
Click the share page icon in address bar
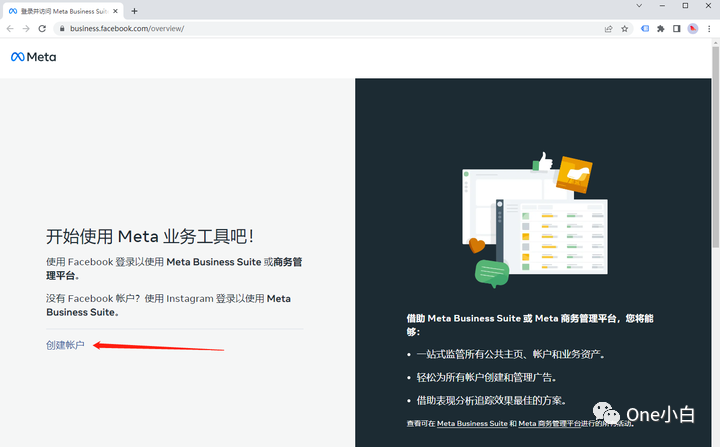(608, 28)
